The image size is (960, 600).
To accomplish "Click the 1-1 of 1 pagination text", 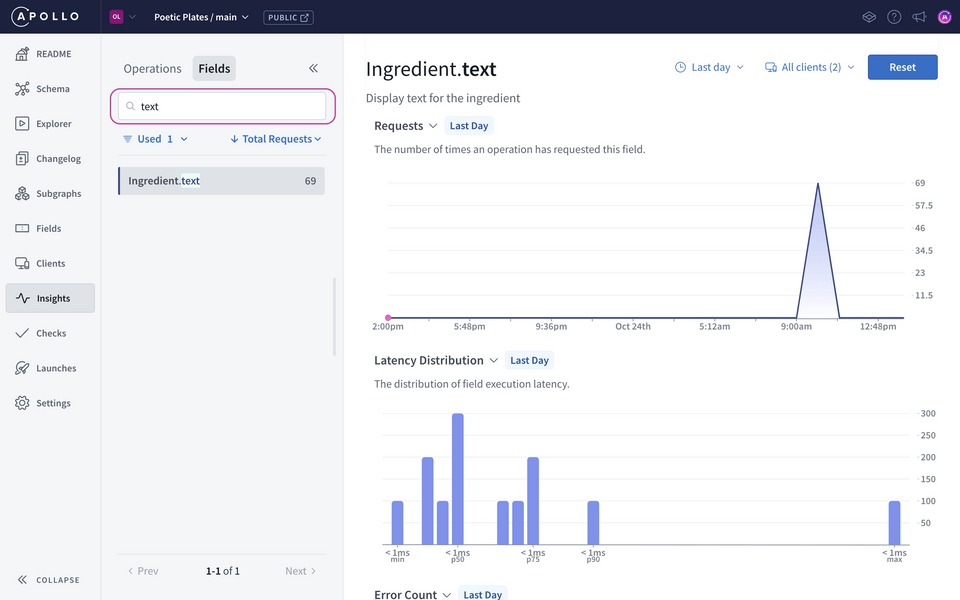I will tap(223, 571).
